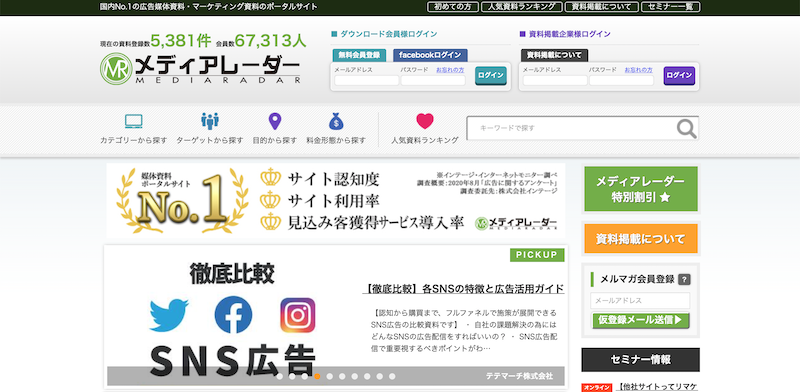Click the 無料会員登録 tab button
Viewport: 800px width, 392px height.
[x=359, y=55]
